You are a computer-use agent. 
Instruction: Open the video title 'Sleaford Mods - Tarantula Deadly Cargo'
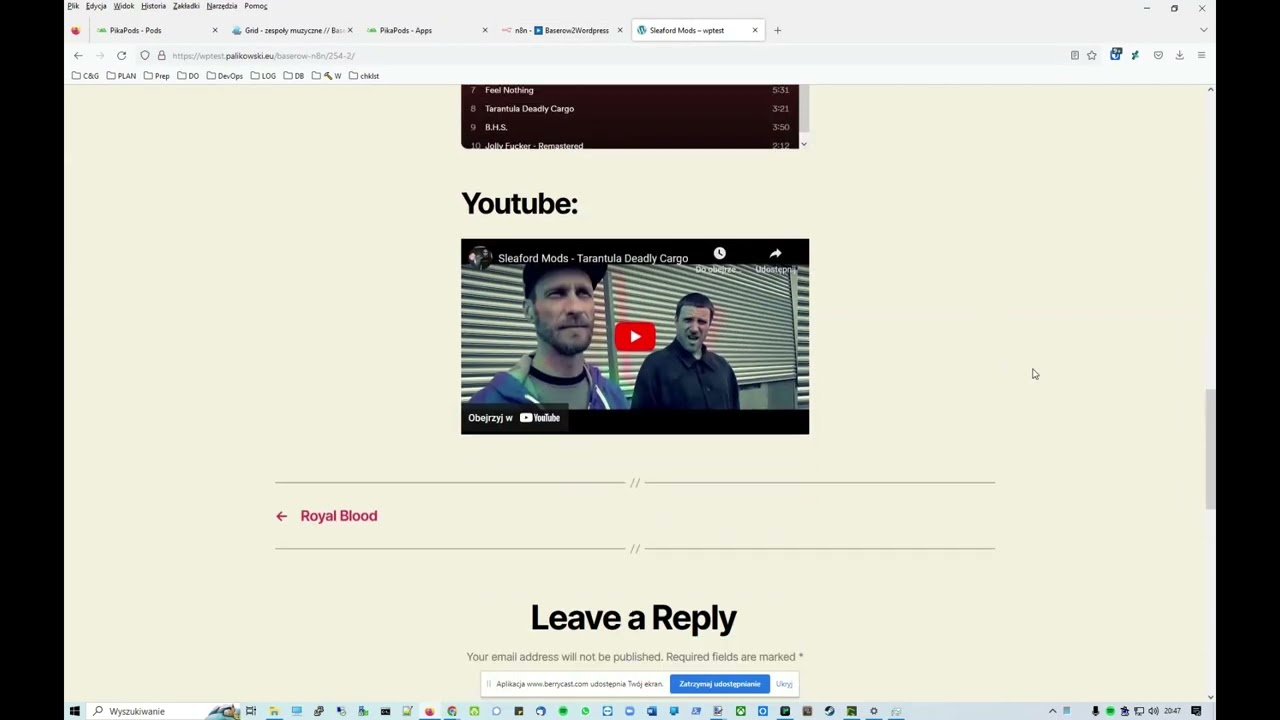(593, 258)
